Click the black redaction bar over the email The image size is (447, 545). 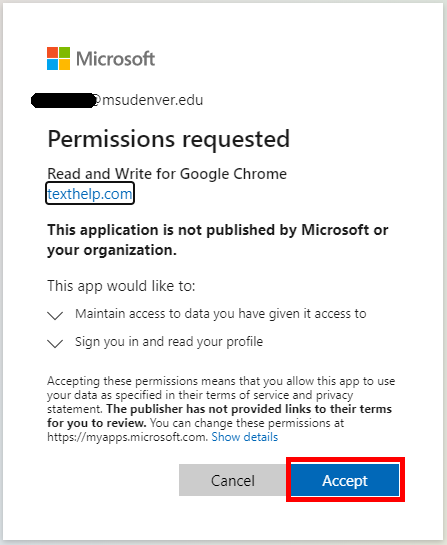pyautogui.click(x=63, y=100)
